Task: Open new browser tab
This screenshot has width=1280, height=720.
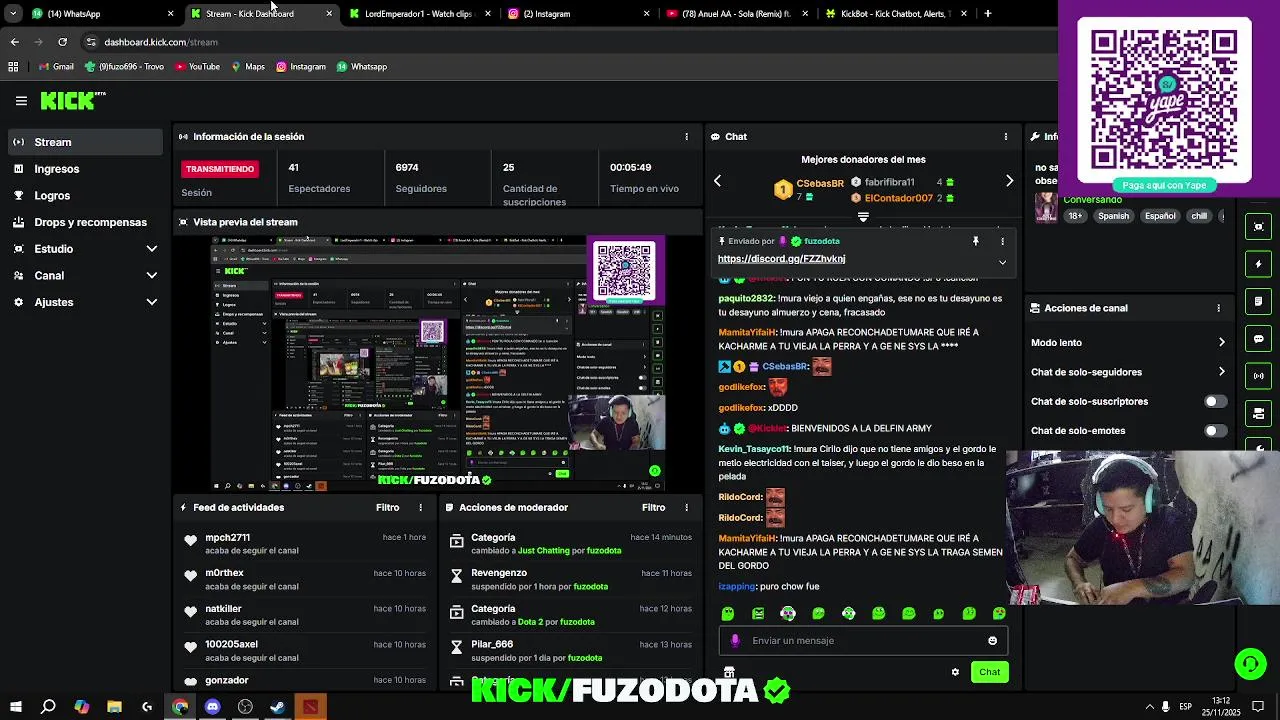Action: [x=987, y=14]
